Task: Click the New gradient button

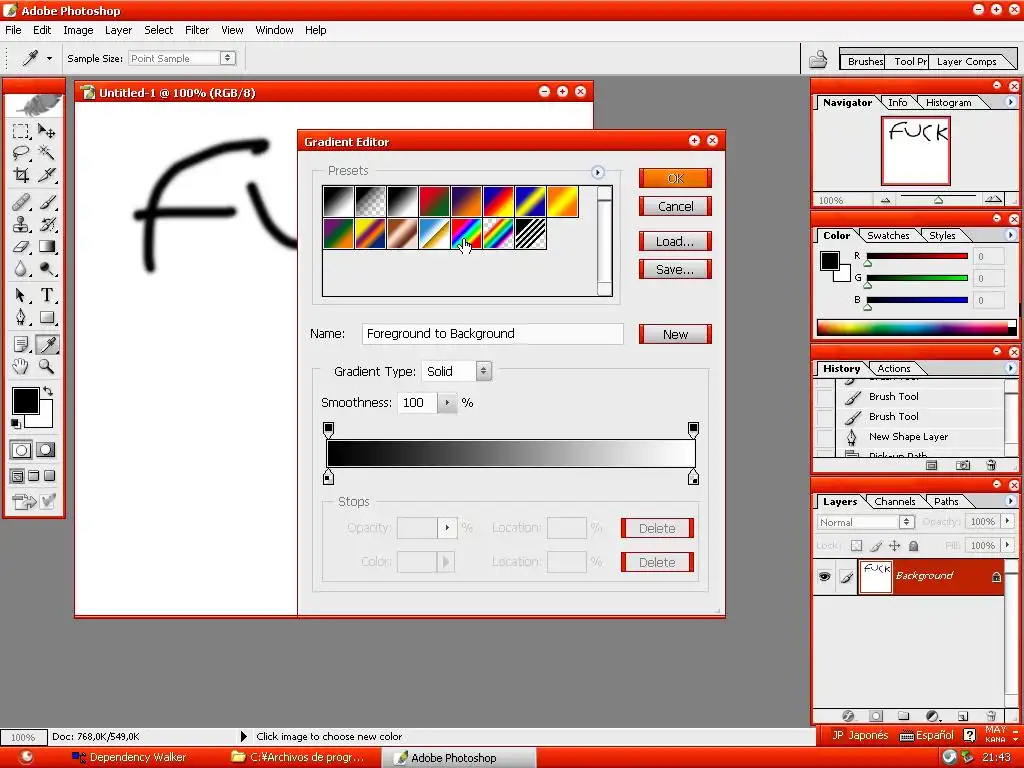Action: pos(675,334)
